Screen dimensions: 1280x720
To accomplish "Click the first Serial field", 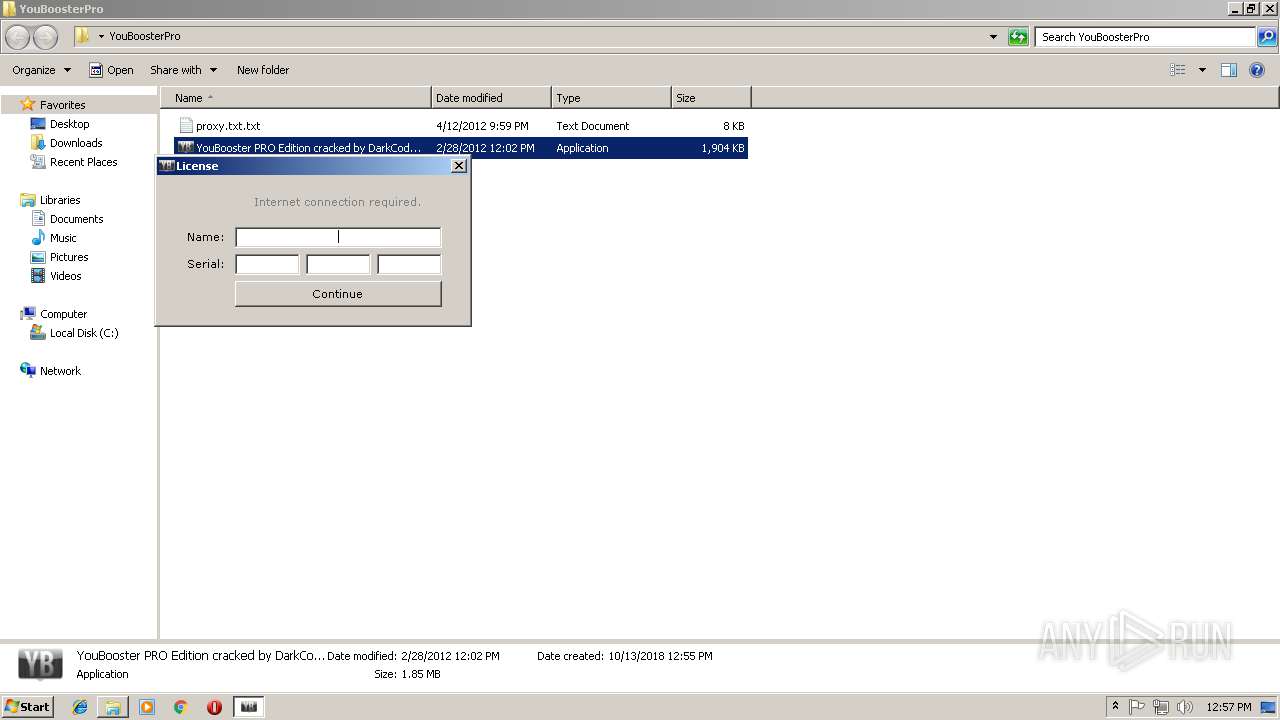I will pos(267,264).
